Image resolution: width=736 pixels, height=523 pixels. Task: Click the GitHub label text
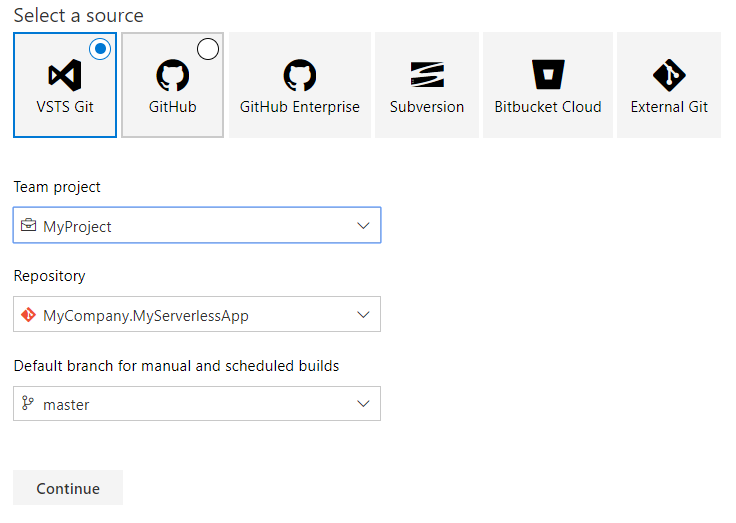(x=173, y=107)
